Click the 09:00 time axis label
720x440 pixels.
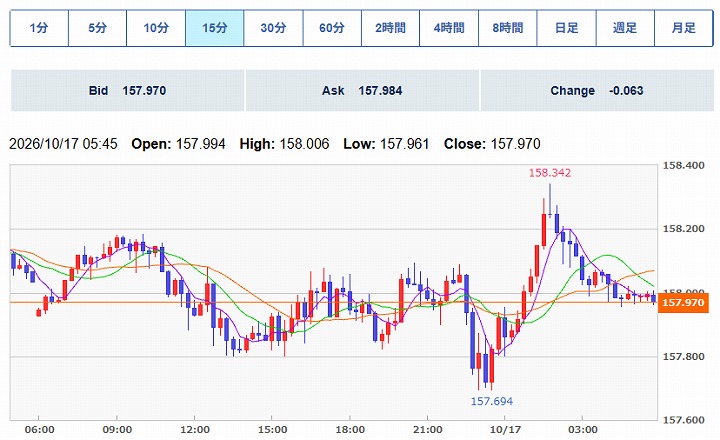tap(117, 430)
